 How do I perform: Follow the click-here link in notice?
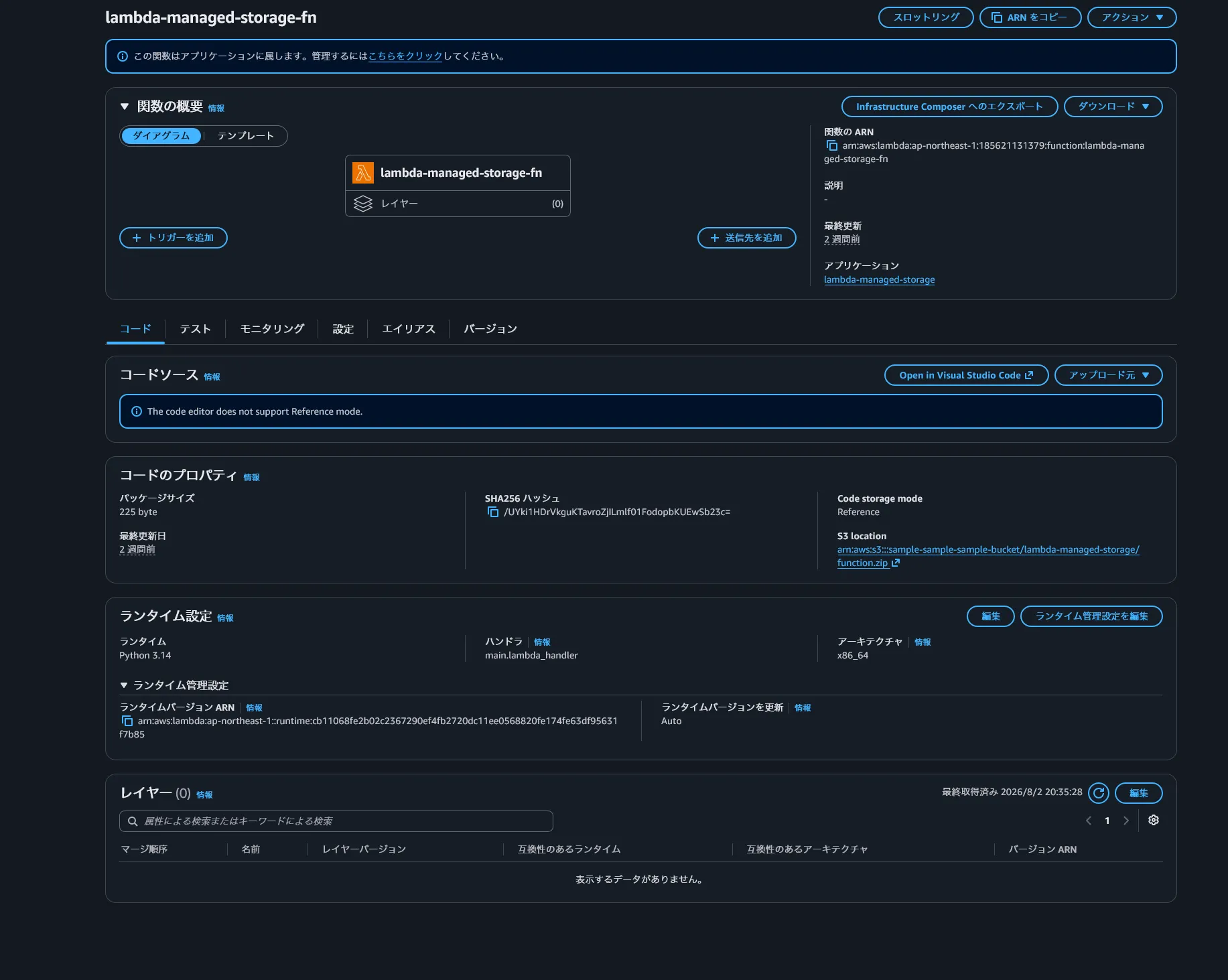tap(405, 56)
